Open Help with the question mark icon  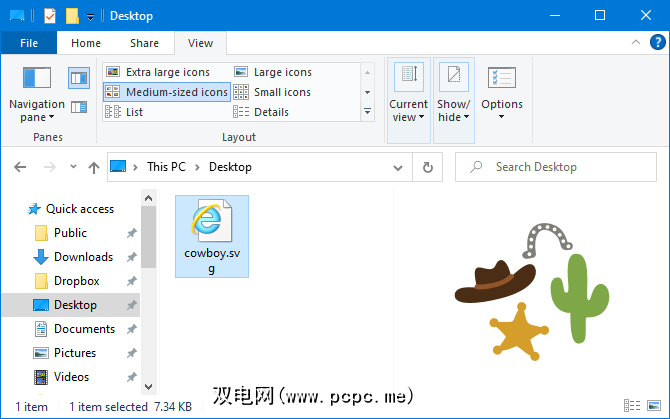tap(658, 42)
